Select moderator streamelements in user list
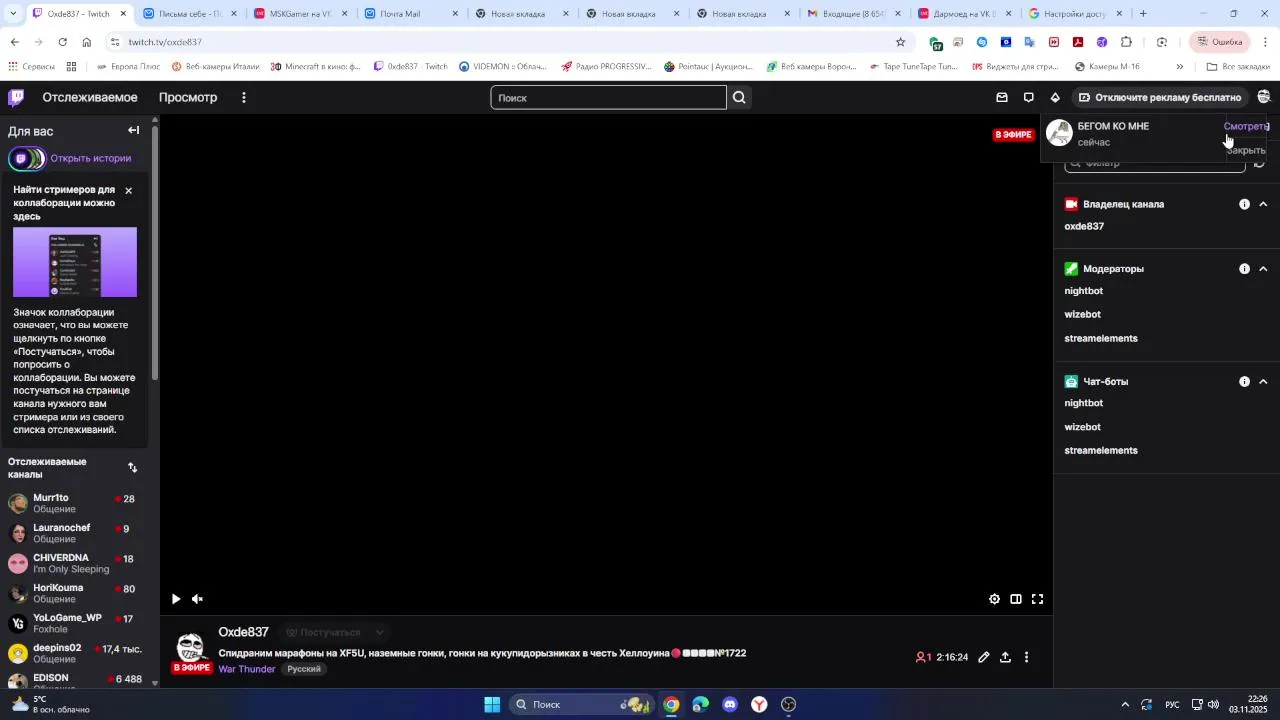Image resolution: width=1280 pixels, height=720 pixels. point(1101,338)
